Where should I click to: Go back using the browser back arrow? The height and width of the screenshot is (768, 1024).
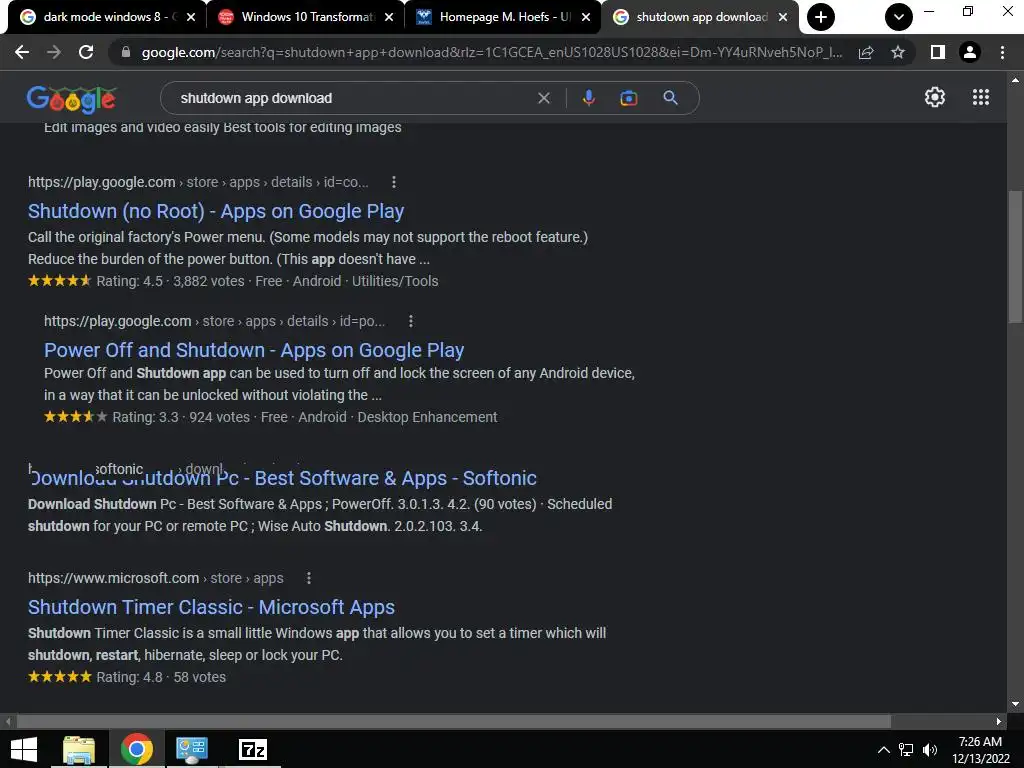pos(22,52)
